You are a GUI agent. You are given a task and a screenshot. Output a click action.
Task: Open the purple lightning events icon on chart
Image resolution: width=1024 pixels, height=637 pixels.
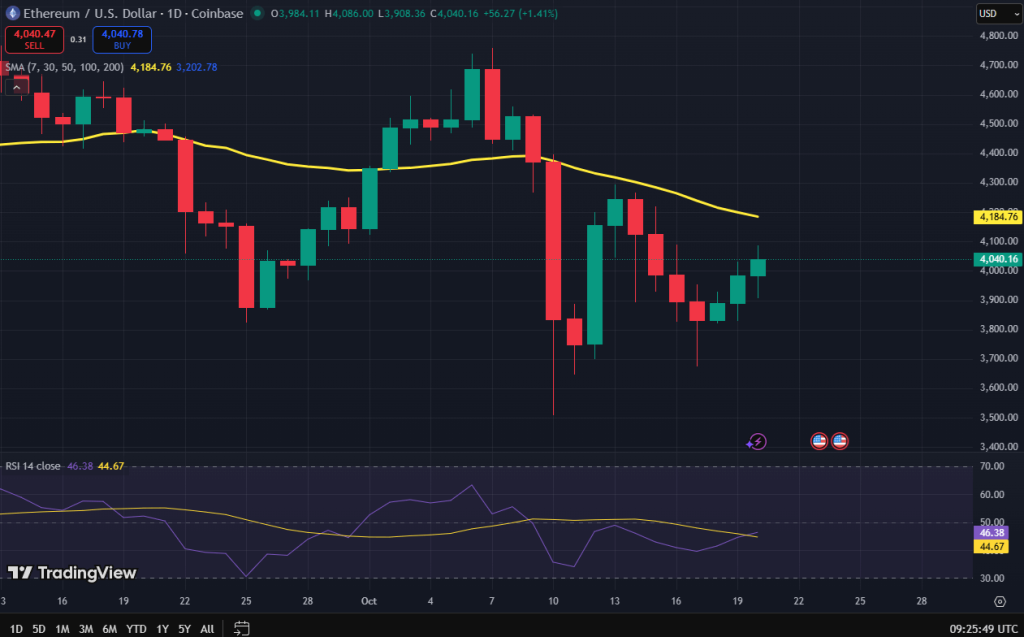pos(757,441)
